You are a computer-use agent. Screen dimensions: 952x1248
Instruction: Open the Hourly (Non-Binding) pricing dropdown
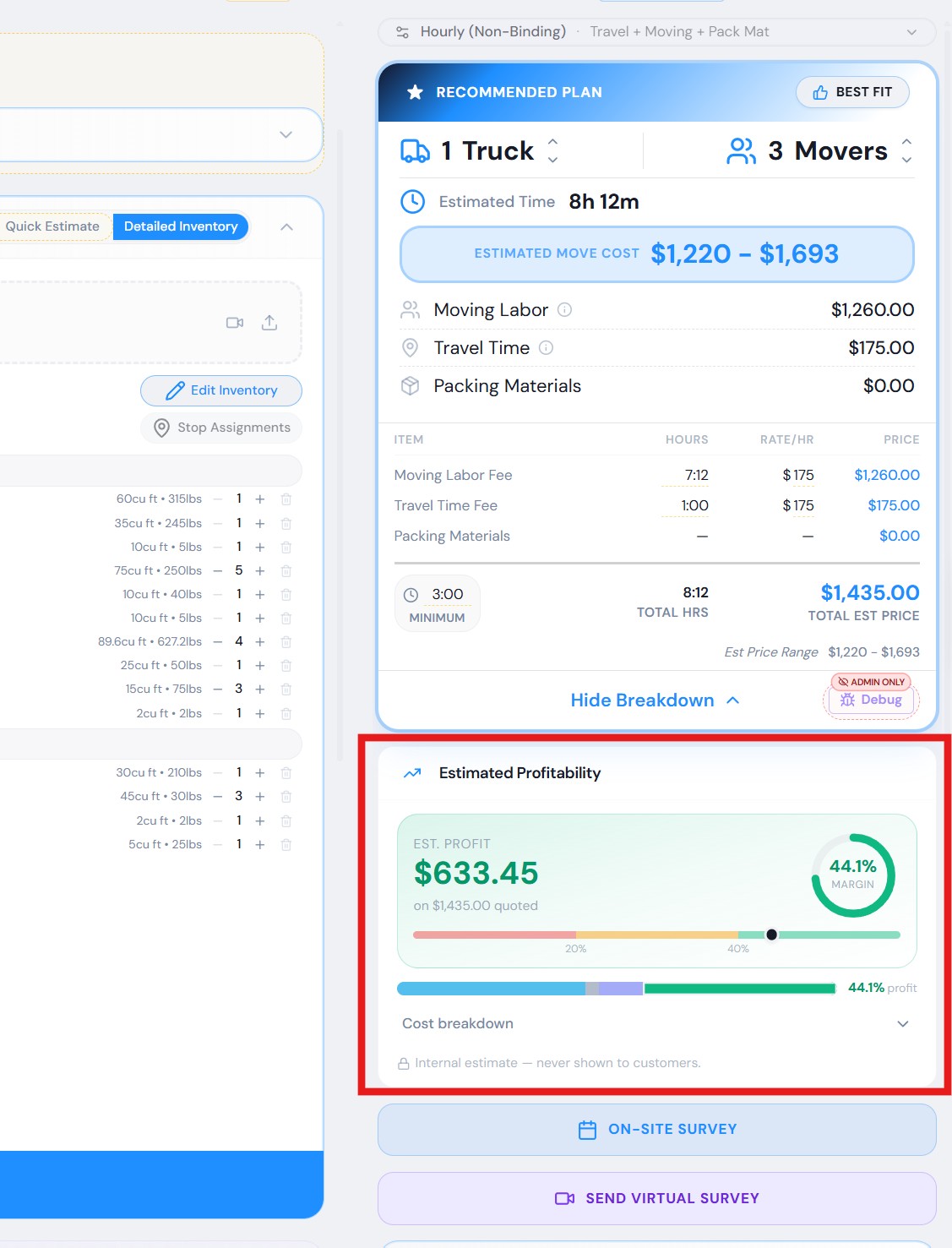coord(657,32)
